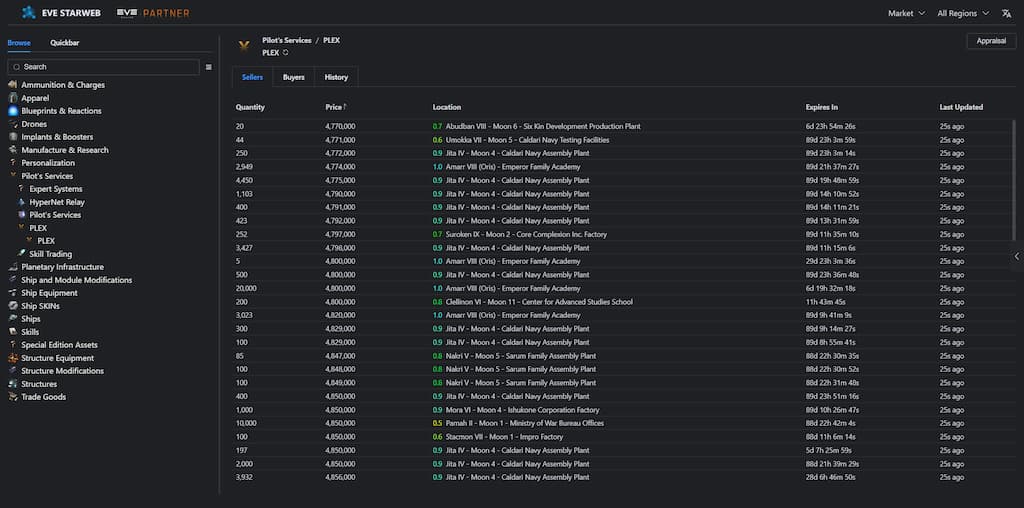Click the large PLEX item icon in header
The width and height of the screenshot is (1024, 508).
[244, 46]
